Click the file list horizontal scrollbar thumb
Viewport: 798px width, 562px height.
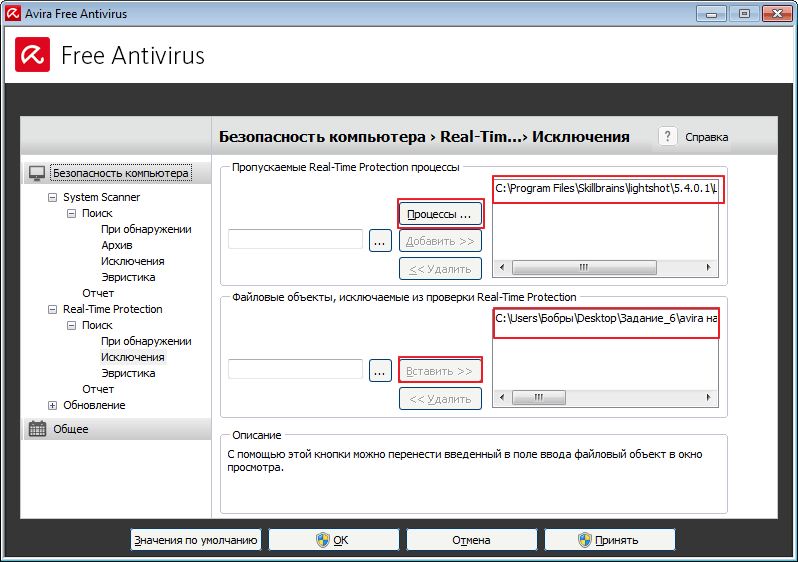pyautogui.click(x=538, y=398)
